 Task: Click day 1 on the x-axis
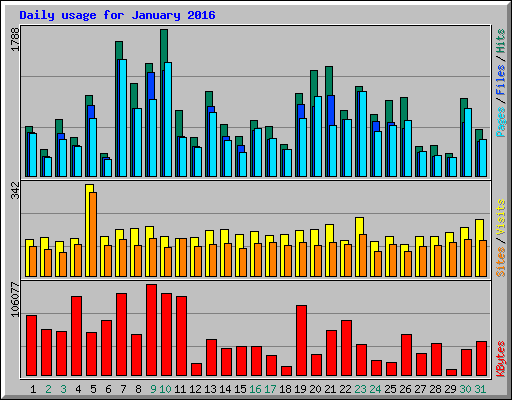pos(33,389)
